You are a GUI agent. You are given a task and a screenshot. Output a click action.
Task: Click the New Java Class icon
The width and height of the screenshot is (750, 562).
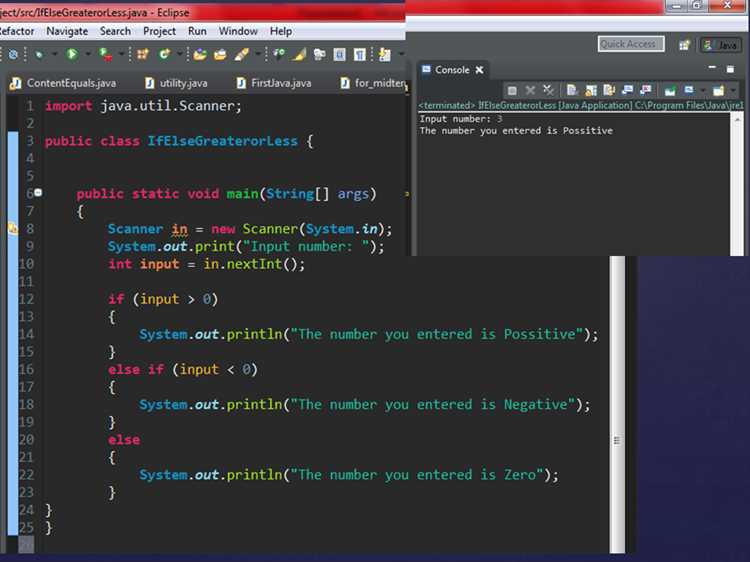pos(165,55)
